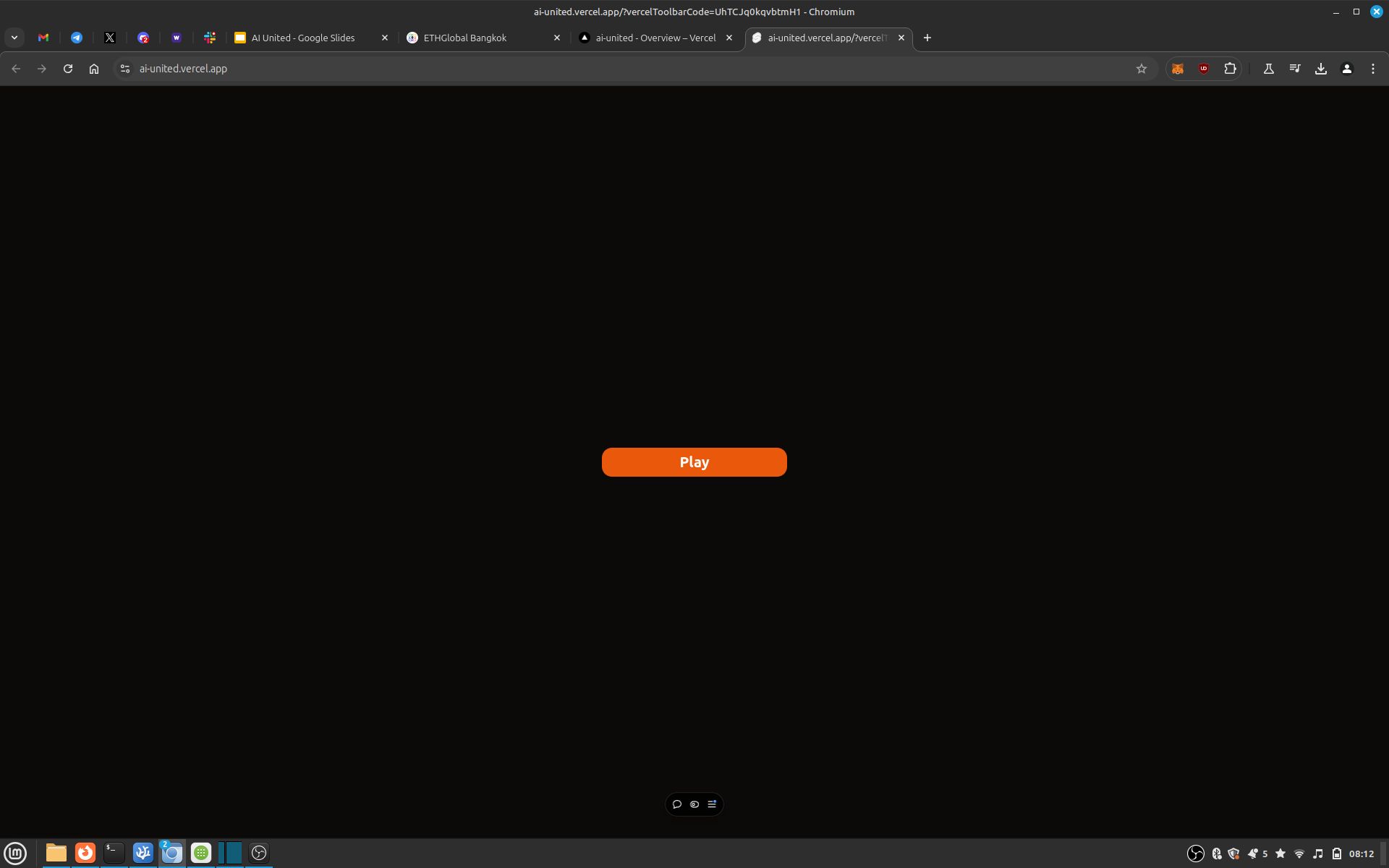
Task: Go forward to next page
Action: click(x=42, y=69)
